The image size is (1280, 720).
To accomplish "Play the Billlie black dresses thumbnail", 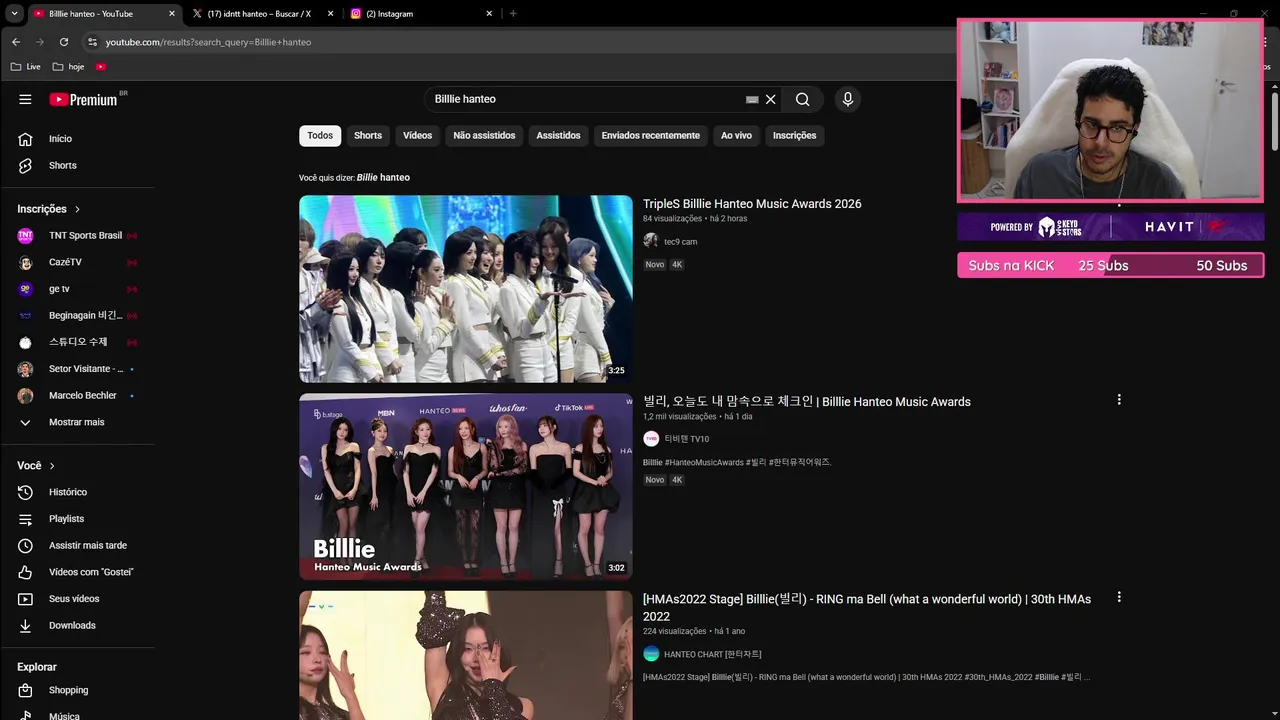I will pos(466,486).
